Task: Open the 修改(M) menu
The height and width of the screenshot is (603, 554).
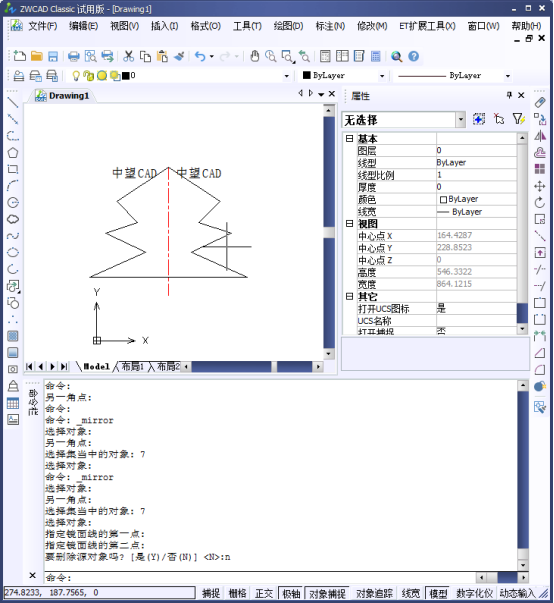Action: 372,26
